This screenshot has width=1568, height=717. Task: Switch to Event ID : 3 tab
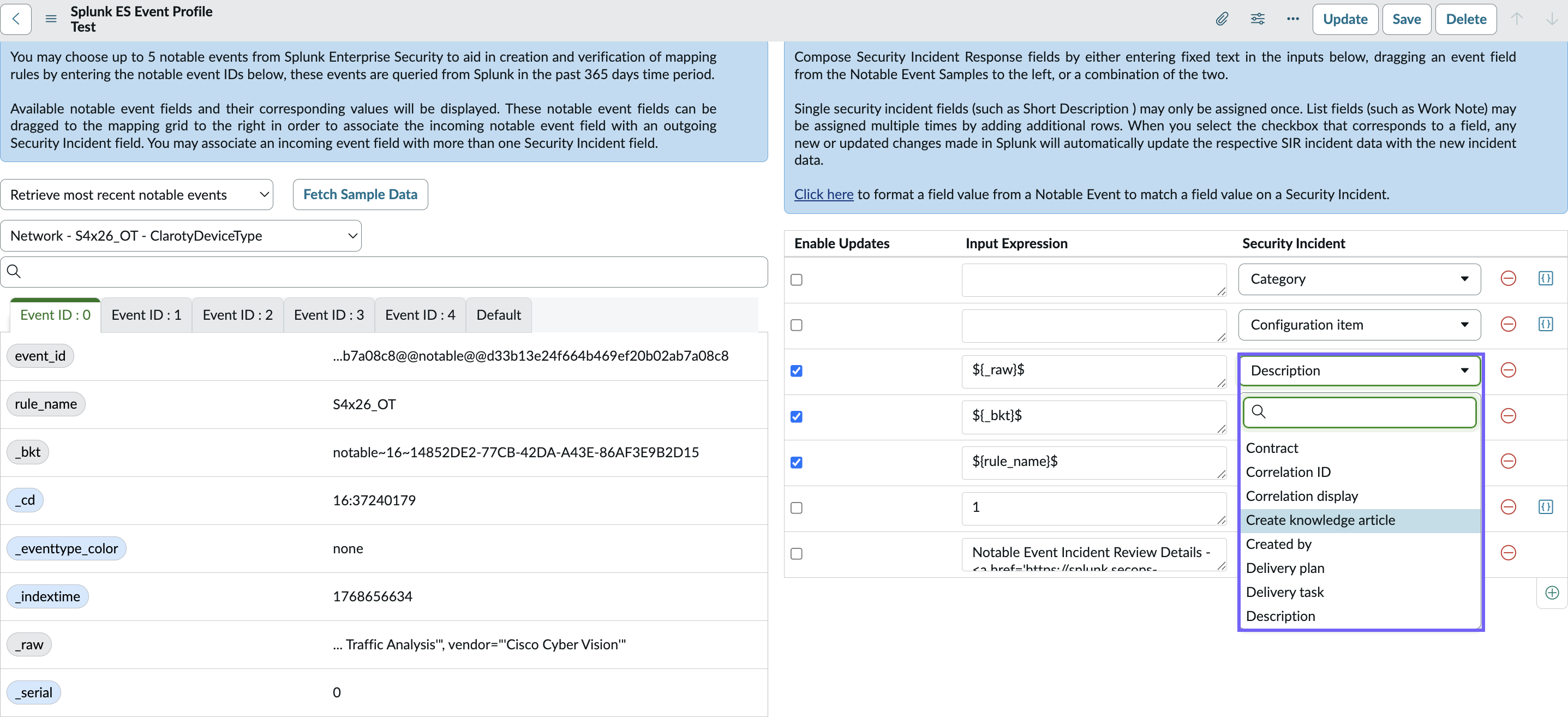point(330,315)
